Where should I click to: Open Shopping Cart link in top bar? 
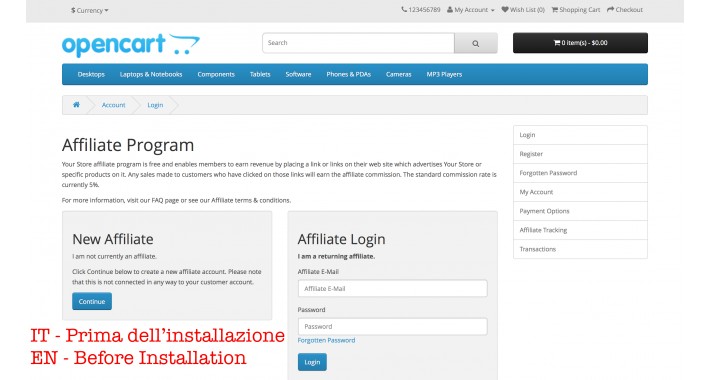[576, 10]
